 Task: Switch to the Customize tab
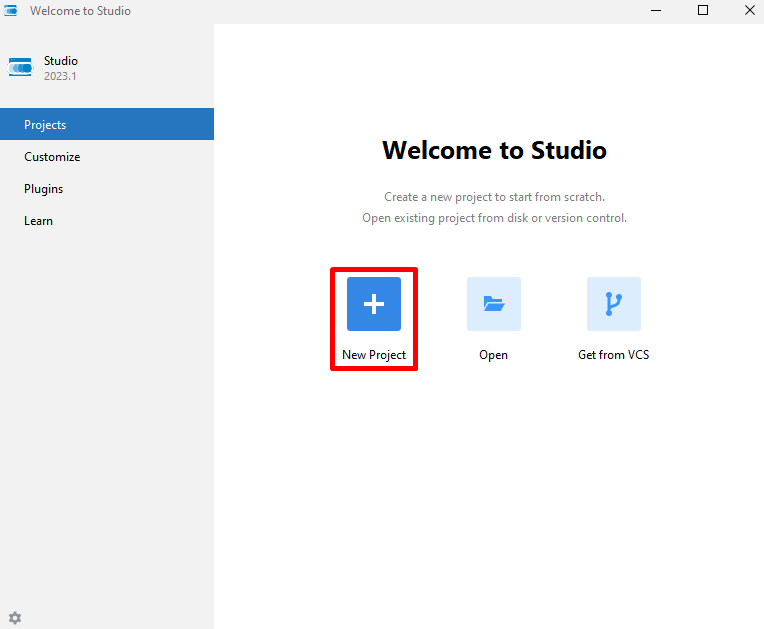[x=52, y=157]
